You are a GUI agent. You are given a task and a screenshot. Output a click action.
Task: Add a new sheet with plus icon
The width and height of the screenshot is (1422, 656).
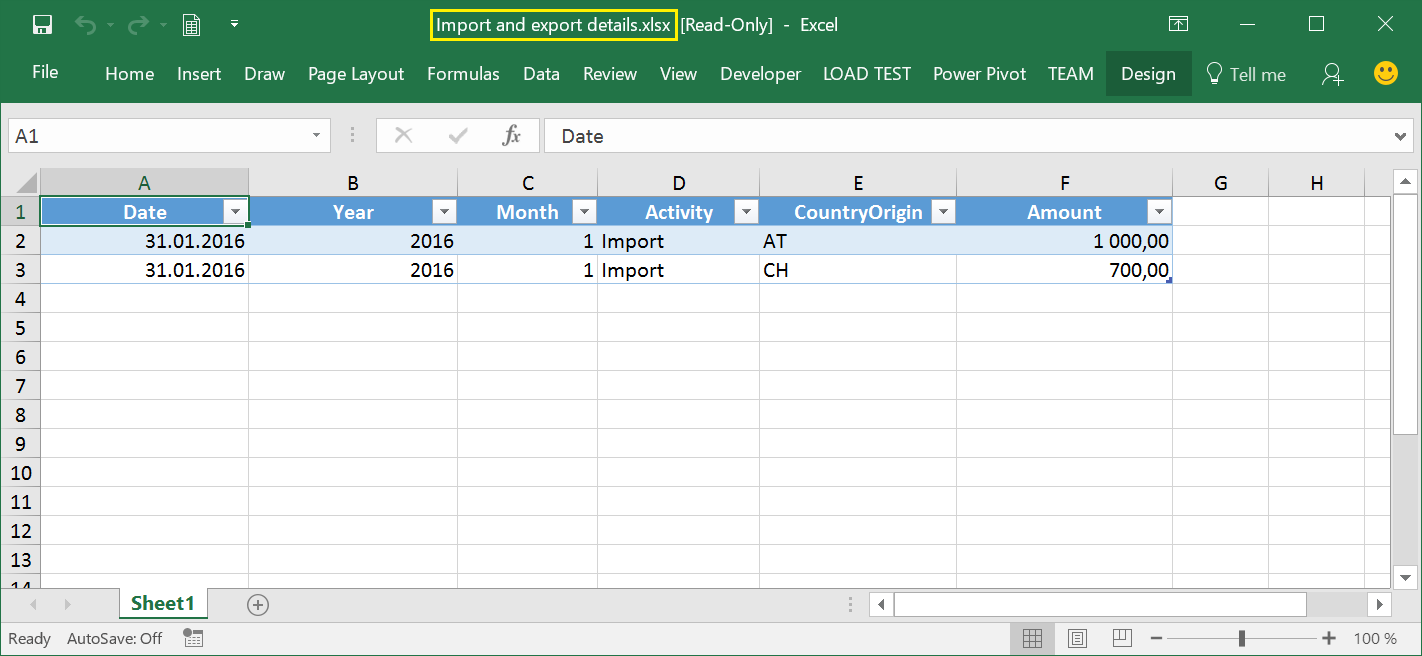pyautogui.click(x=258, y=604)
